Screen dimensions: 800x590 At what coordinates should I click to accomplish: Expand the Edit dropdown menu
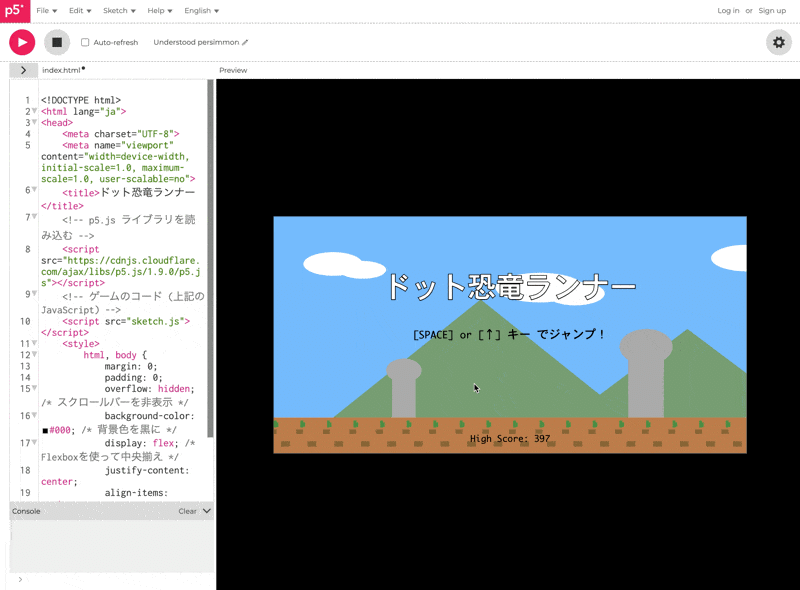pyautogui.click(x=80, y=11)
